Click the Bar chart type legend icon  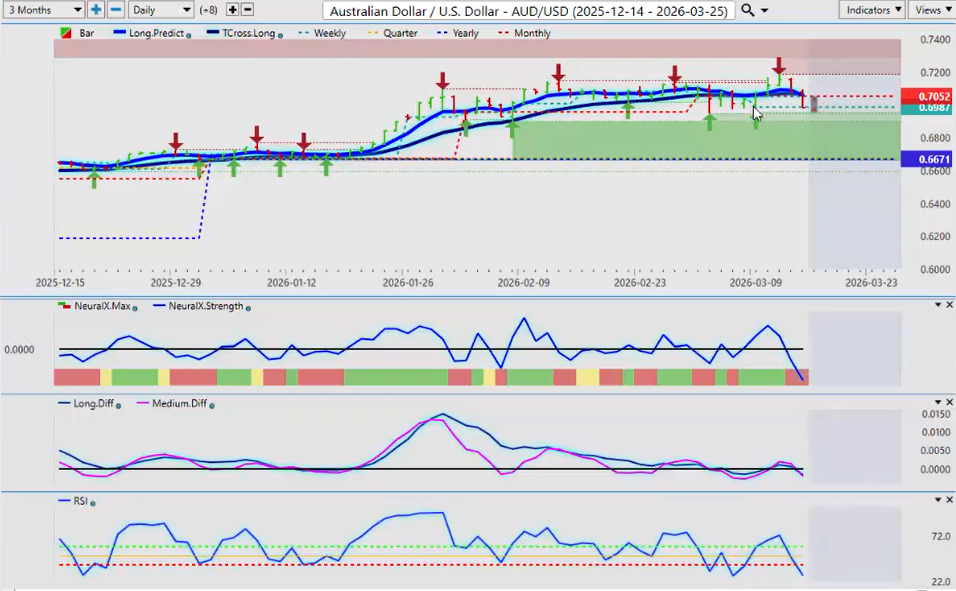66,33
